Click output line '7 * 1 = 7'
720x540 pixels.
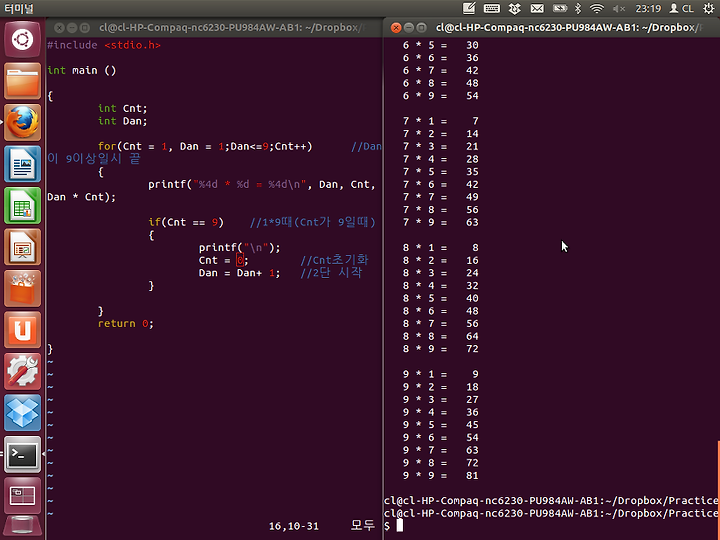pos(440,121)
